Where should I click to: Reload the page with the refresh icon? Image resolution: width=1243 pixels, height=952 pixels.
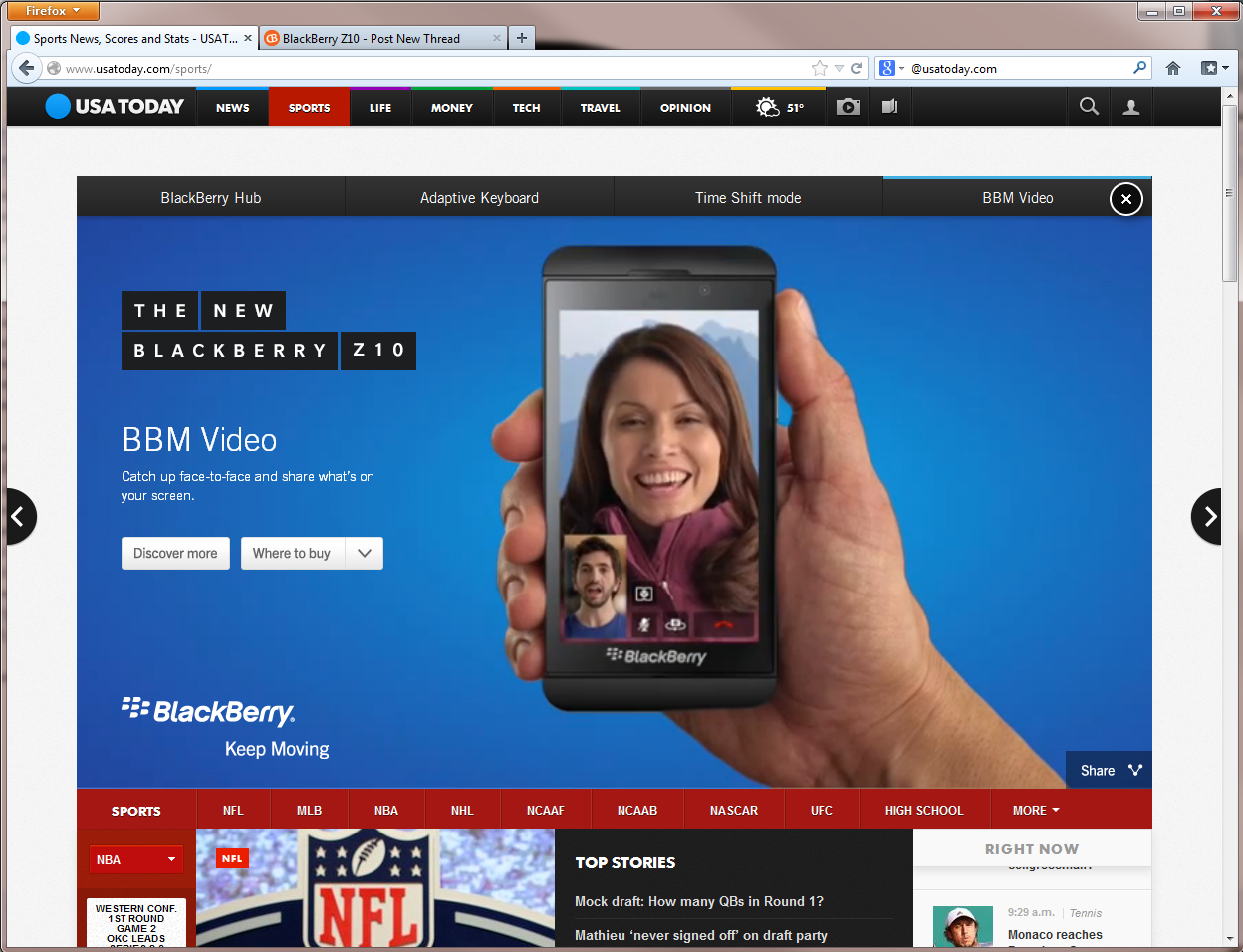[x=856, y=68]
